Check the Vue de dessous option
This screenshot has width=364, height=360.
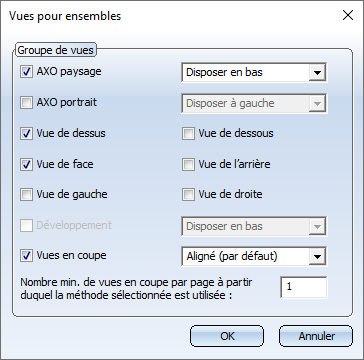pyautogui.click(x=188, y=134)
